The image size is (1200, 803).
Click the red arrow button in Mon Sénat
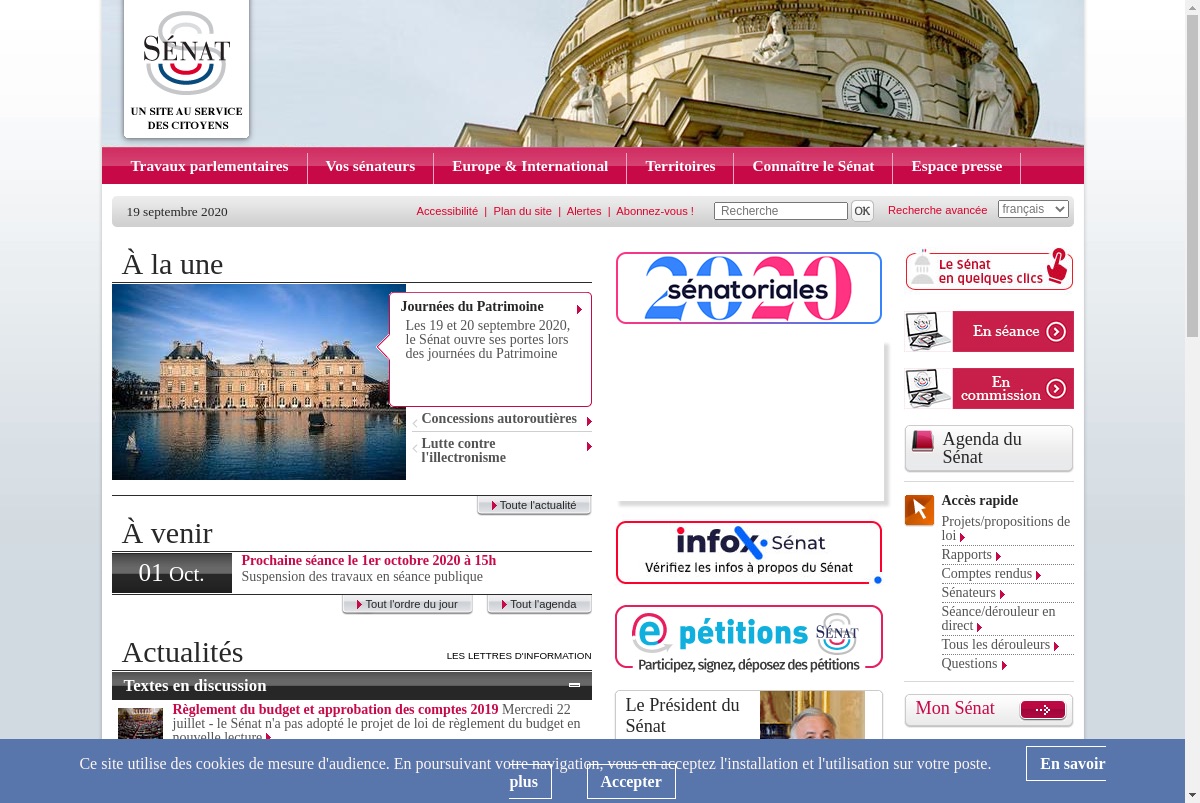1042,710
